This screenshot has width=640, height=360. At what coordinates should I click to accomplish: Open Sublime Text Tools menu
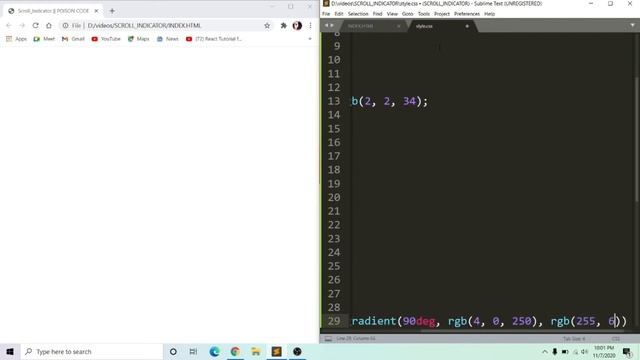[424, 14]
